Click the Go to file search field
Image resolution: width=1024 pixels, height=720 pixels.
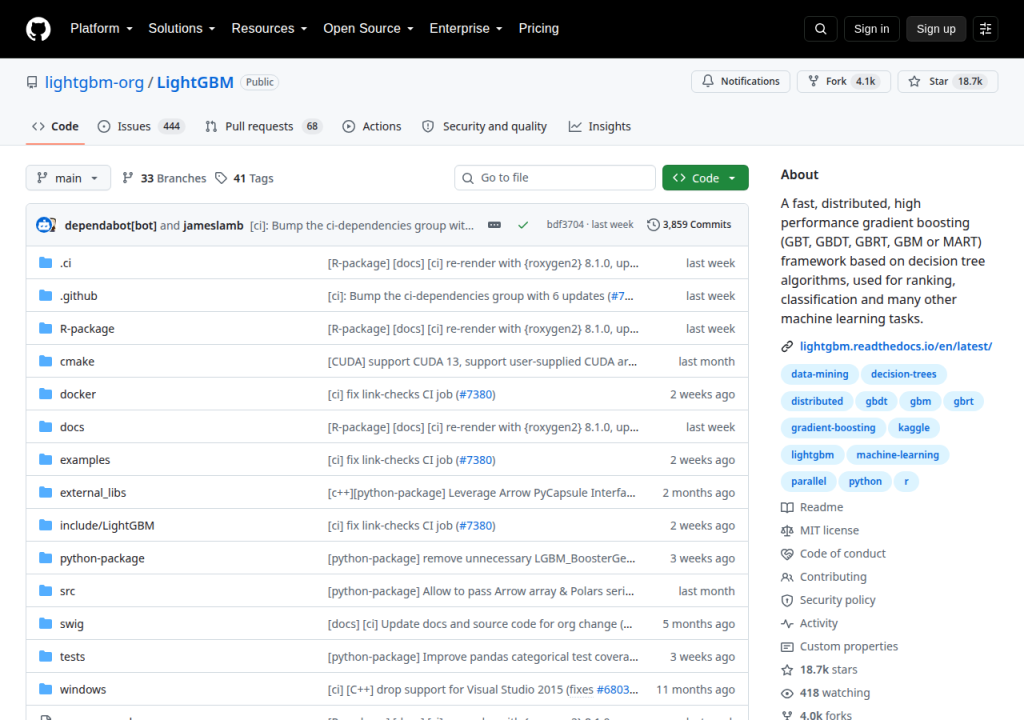[x=554, y=178]
